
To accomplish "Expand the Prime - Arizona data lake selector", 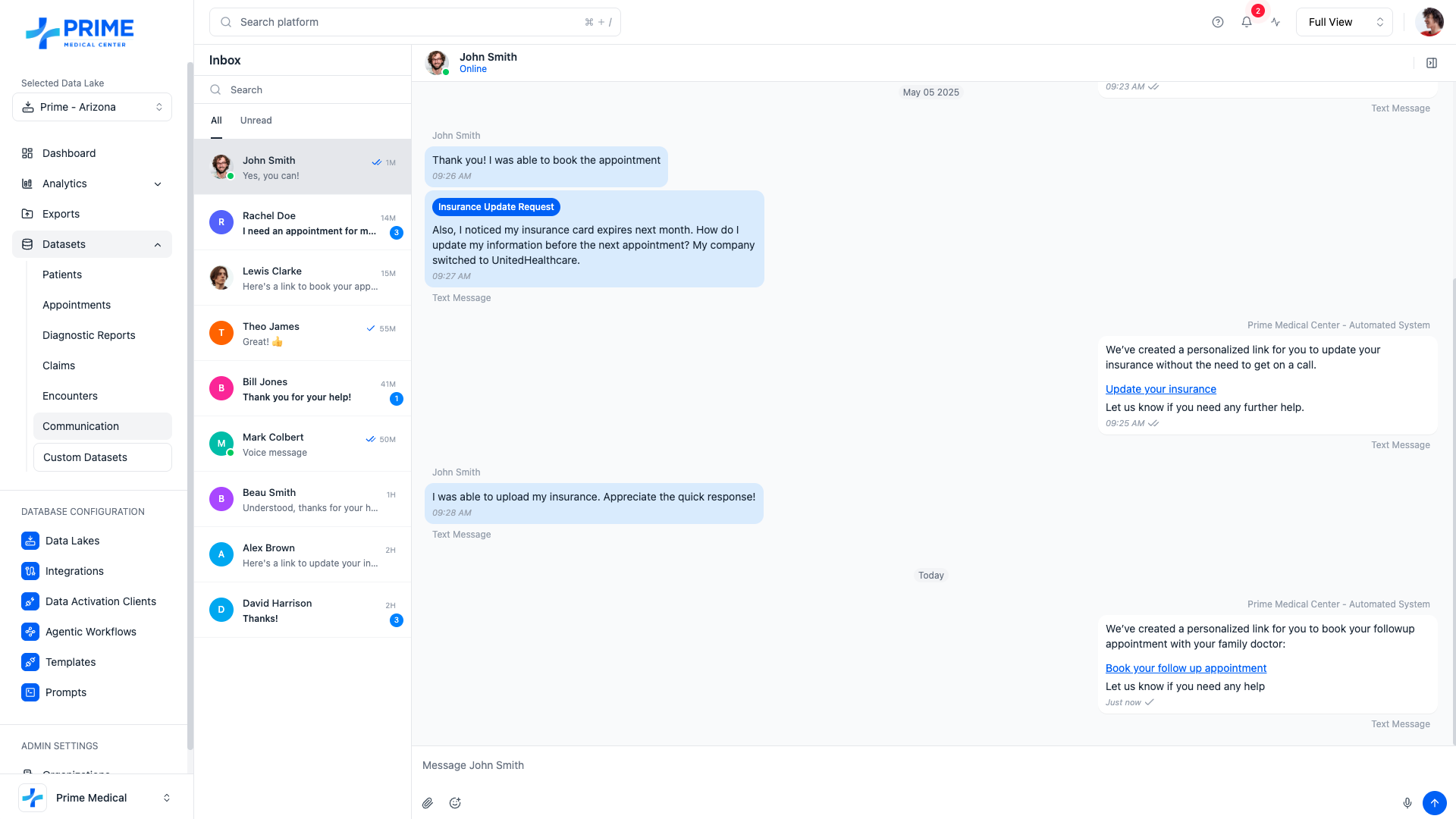I will (x=92, y=107).
